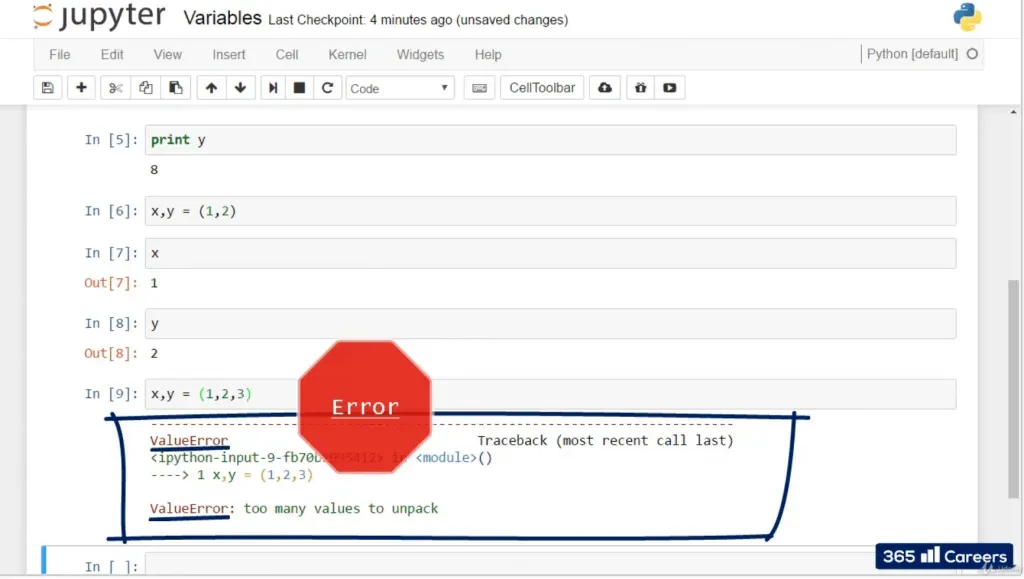Image resolution: width=1024 pixels, height=579 pixels.
Task: Click the x,y = (1,2,3) input cell
Action: click(550, 394)
